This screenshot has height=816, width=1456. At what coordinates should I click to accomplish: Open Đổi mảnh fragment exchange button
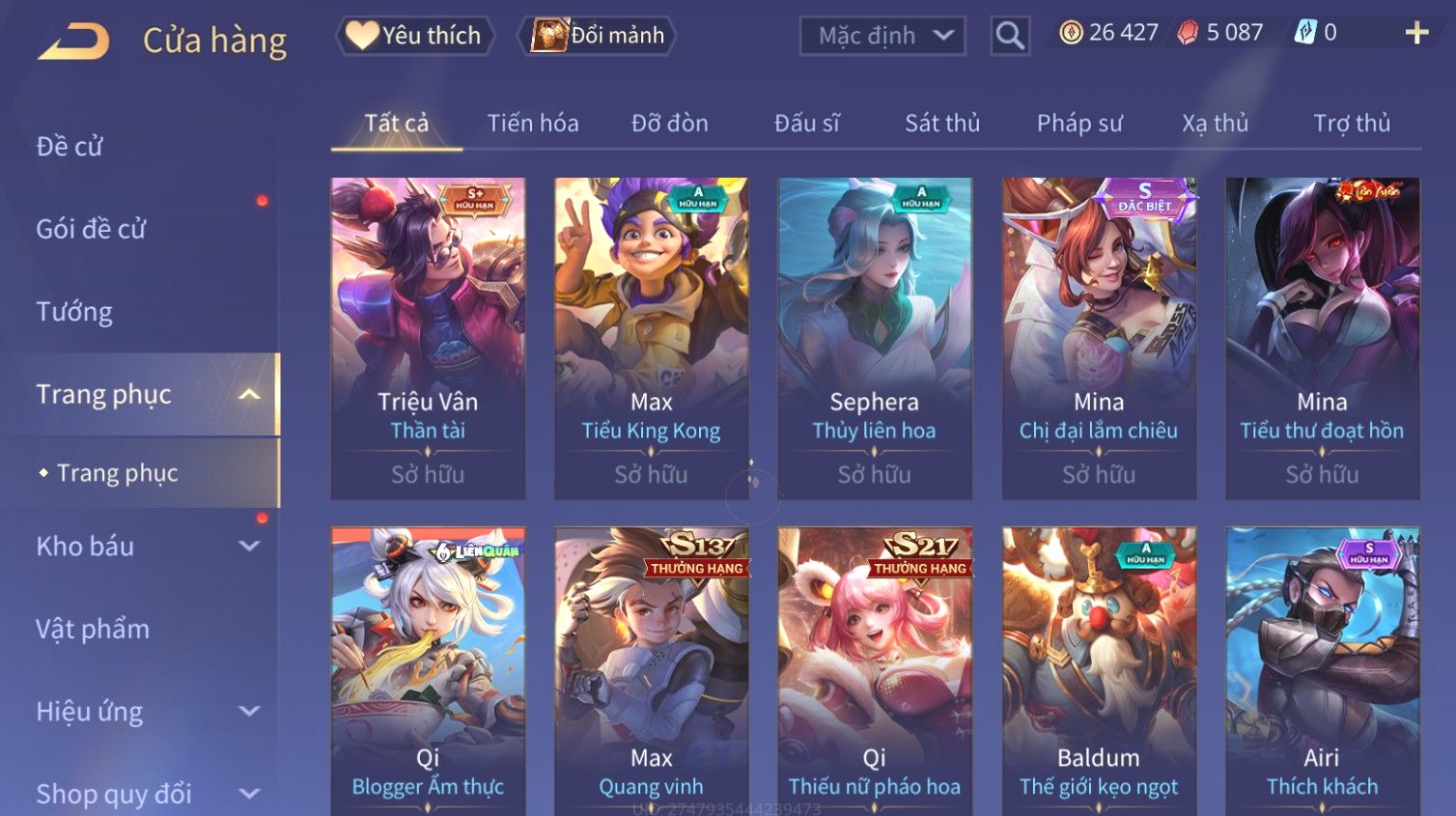(597, 36)
